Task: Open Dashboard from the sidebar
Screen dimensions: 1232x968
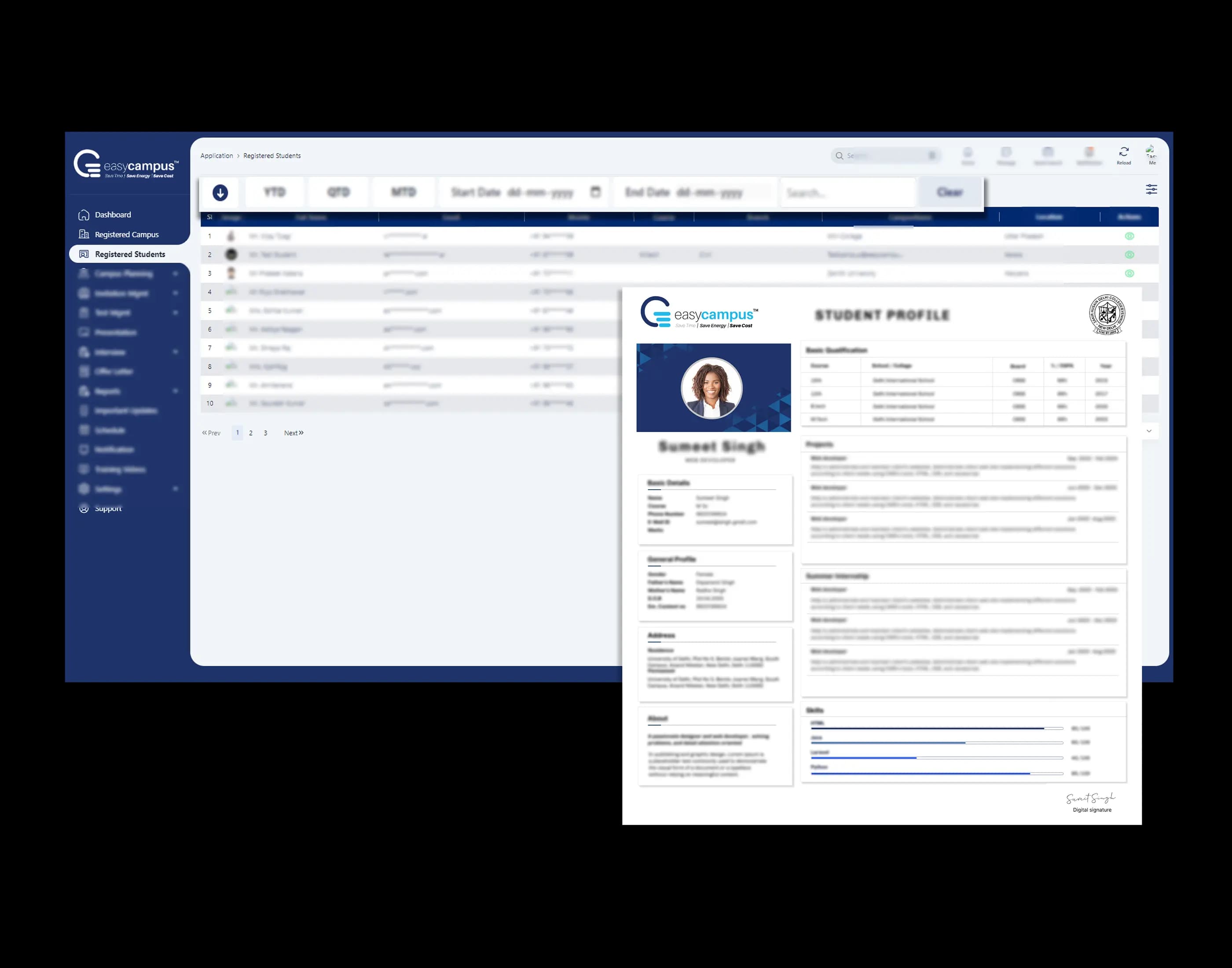Action: pyautogui.click(x=113, y=215)
